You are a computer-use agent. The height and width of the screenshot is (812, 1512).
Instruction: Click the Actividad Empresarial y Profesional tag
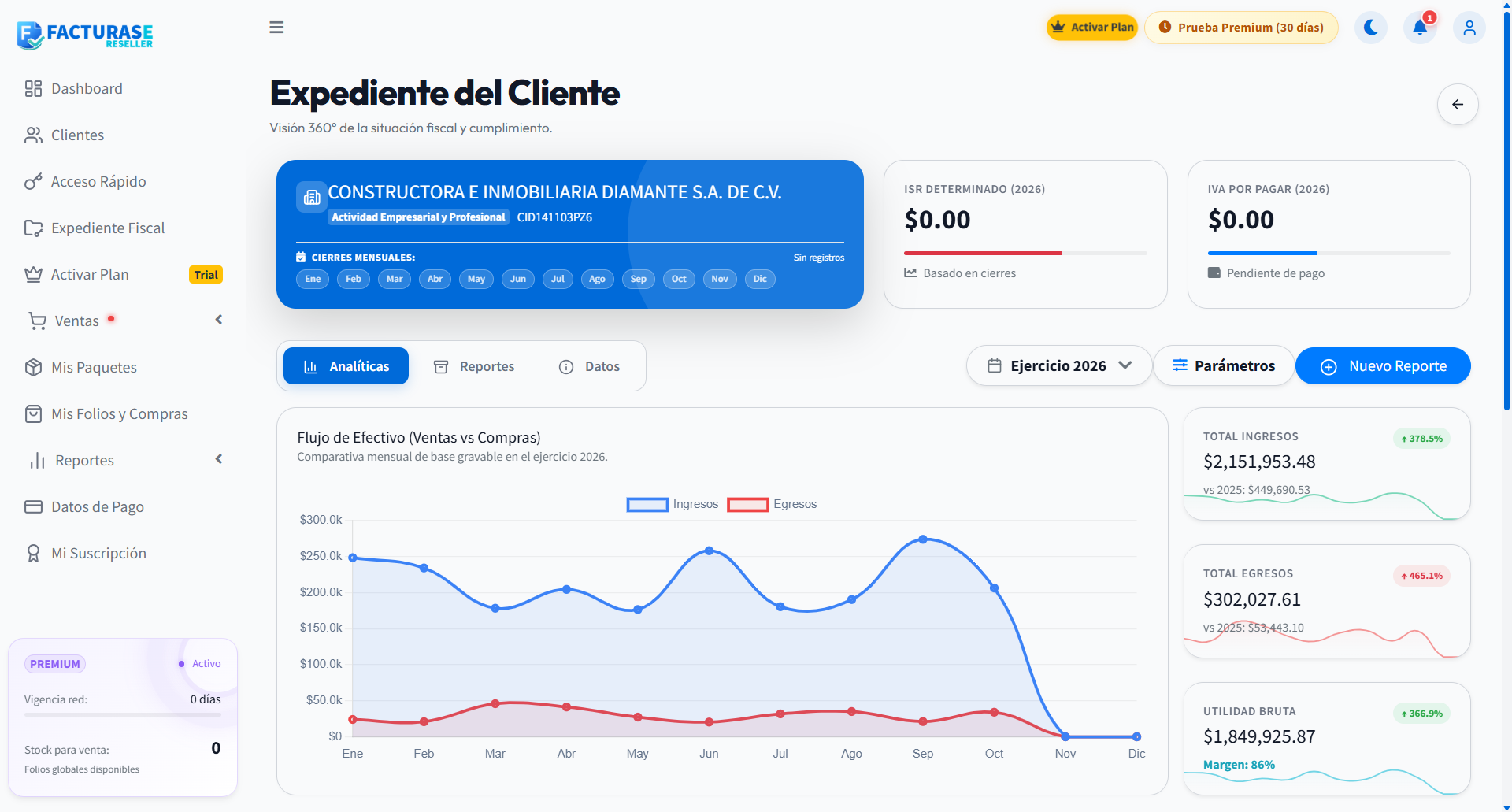coord(418,217)
